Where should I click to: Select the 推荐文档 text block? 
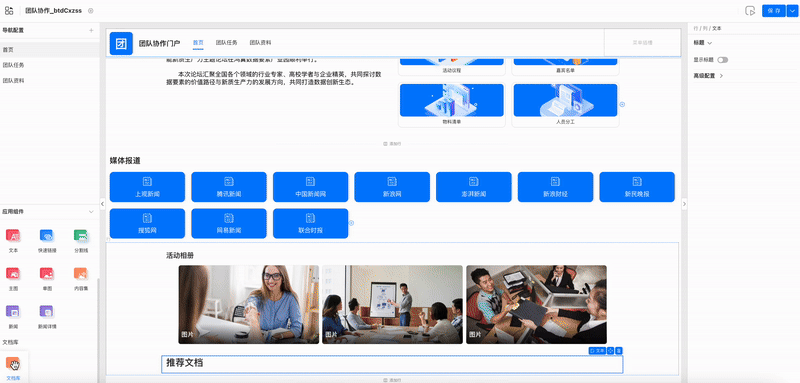(x=392, y=364)
